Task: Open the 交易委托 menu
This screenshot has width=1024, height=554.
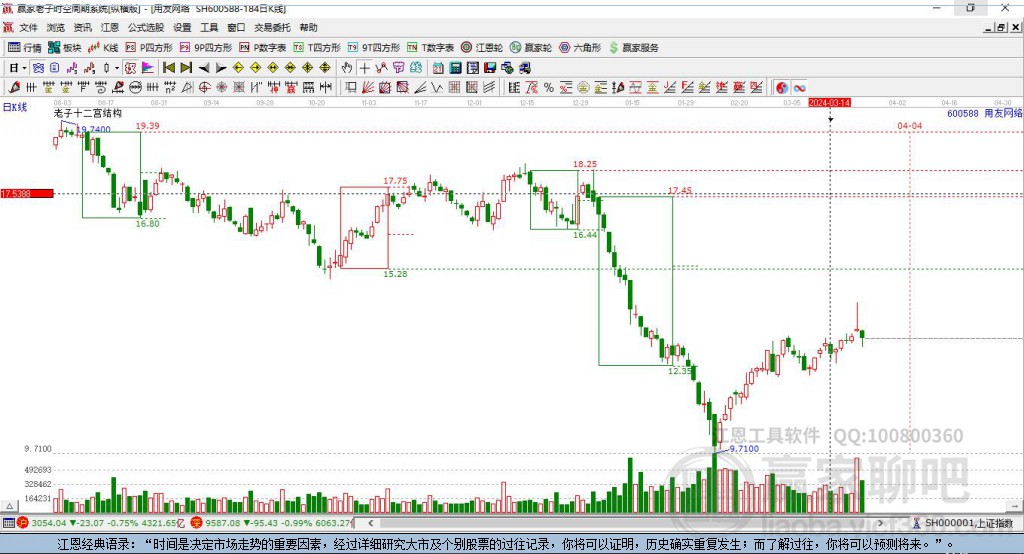Action: 272,27
